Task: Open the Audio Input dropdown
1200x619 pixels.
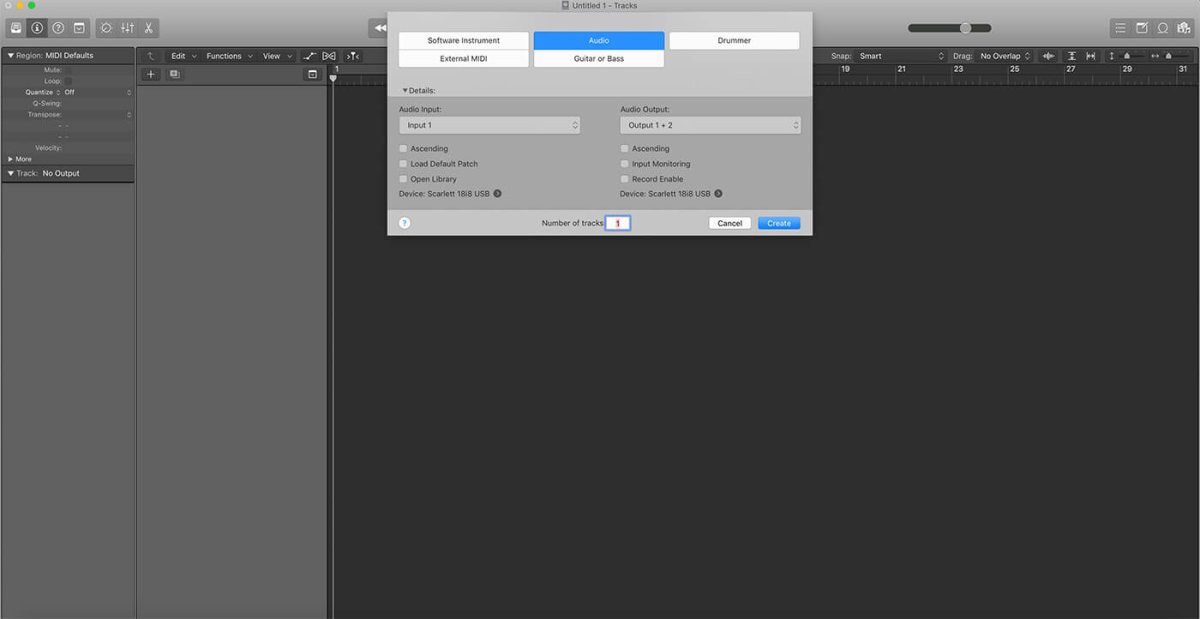Action: [489, 126]
